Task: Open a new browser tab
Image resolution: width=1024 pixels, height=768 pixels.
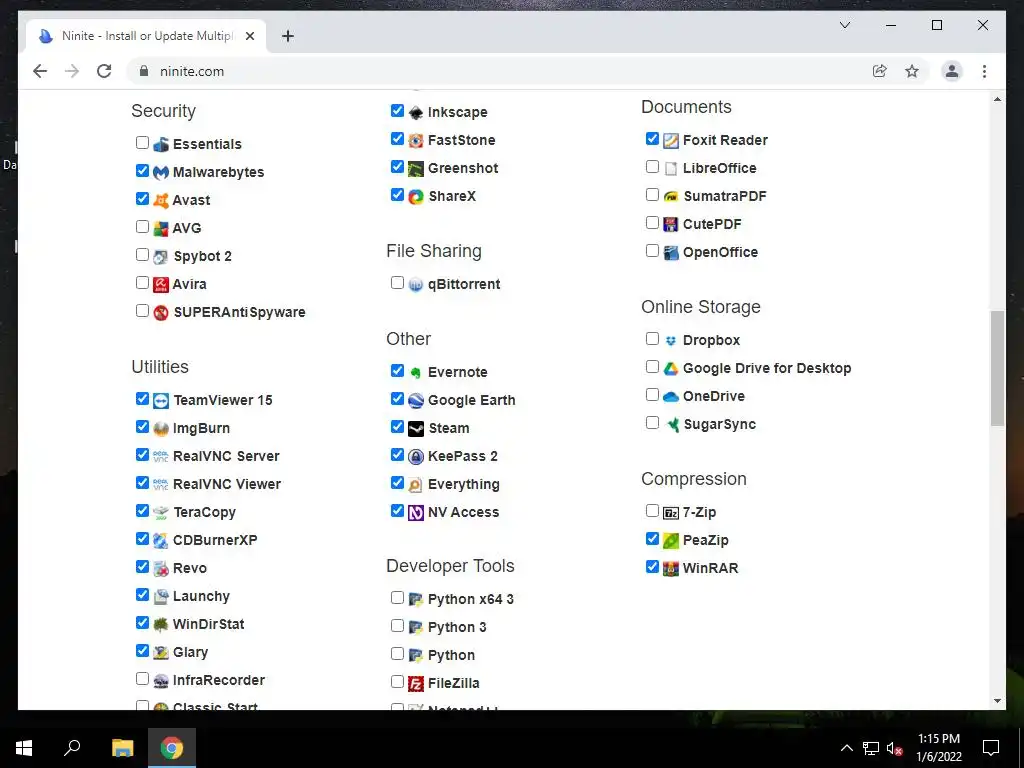Action: pyautogui.click(x=288, y=36)
